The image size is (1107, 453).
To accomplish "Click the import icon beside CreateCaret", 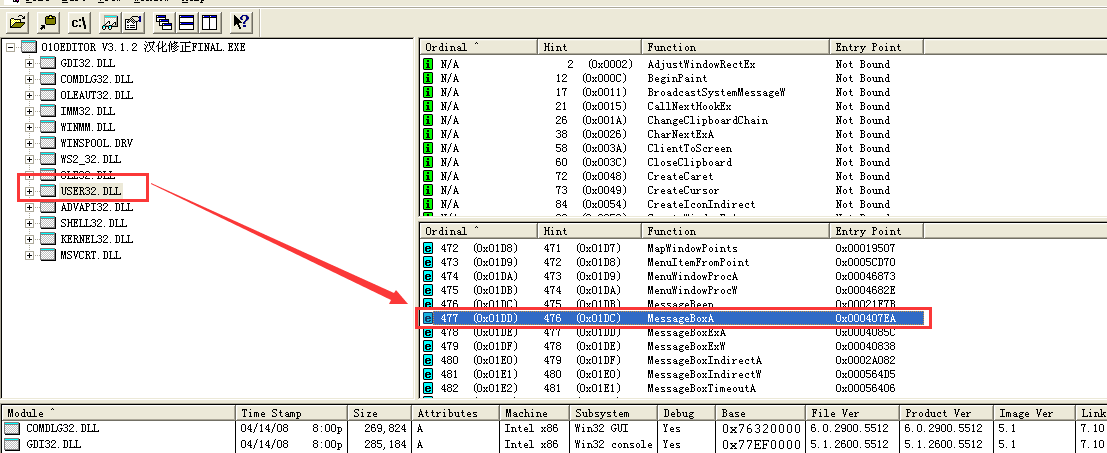I will pos(428,176).
